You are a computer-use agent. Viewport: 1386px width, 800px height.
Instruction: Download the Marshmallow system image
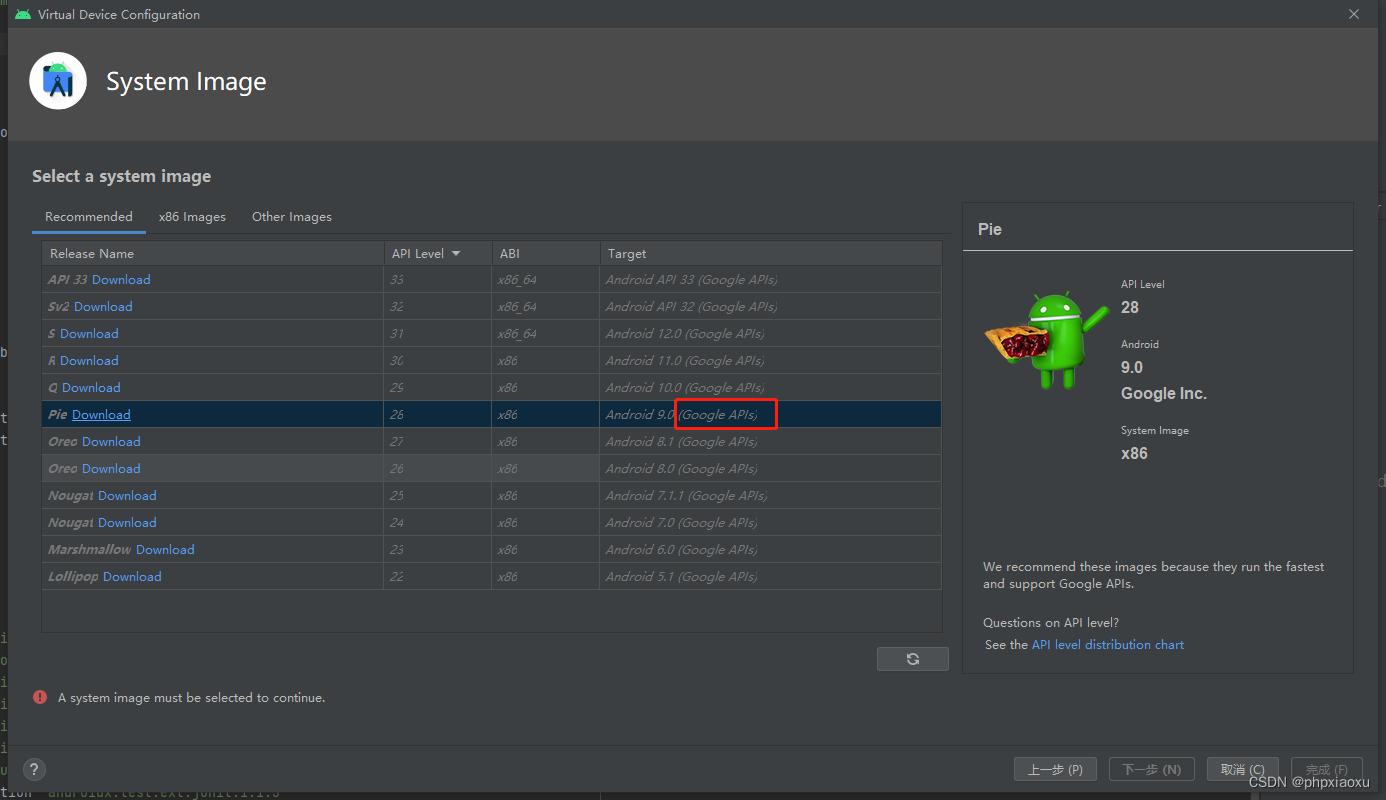point(165,550)
